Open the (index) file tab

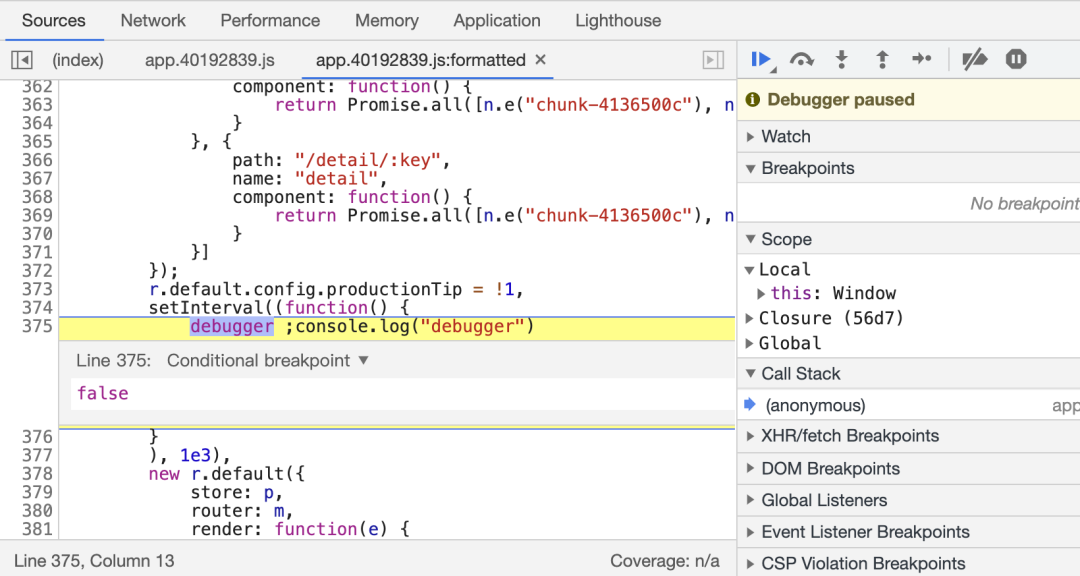[78, 60]
